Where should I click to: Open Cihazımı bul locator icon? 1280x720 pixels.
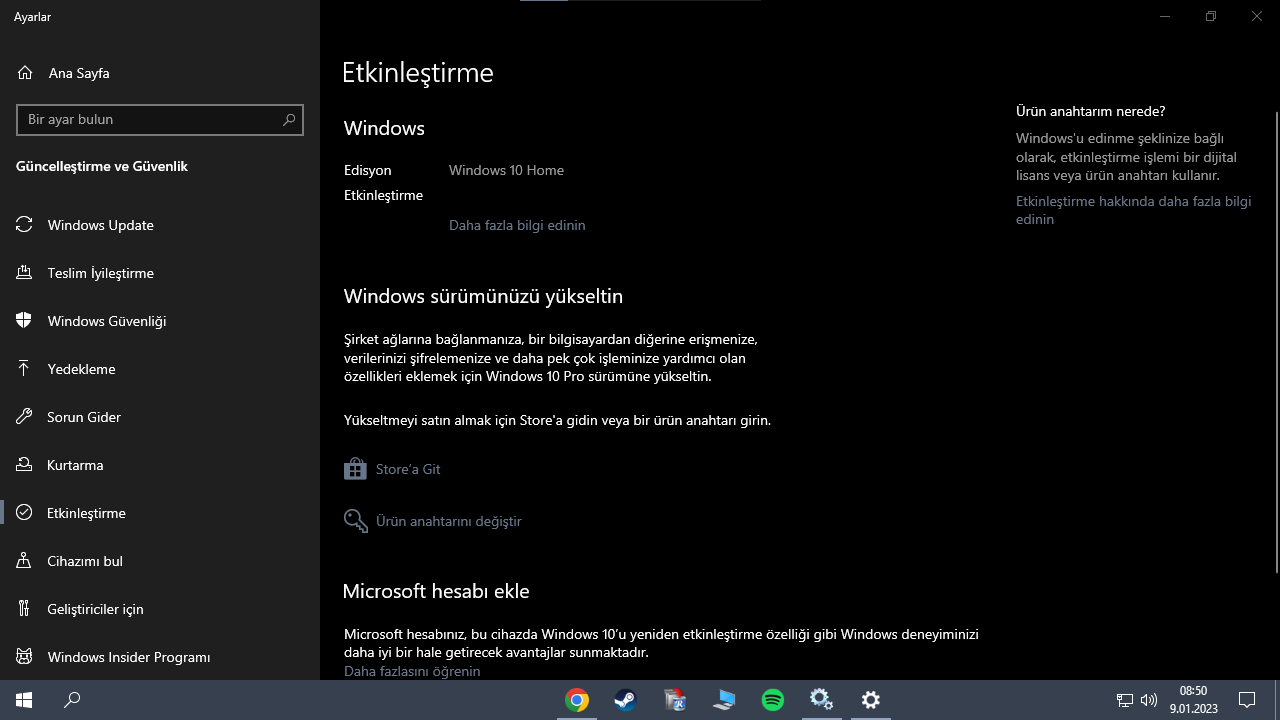click(24, 561)
